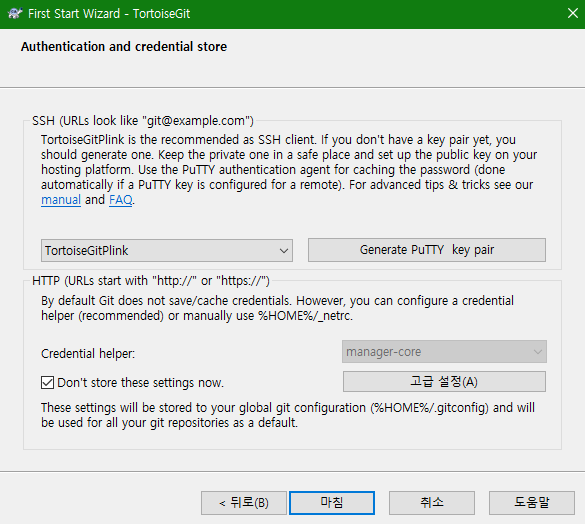This screenshot has height=524, width=585.
Task: Expand the manager-core credential helper dropdown
Action: [444, 352]
